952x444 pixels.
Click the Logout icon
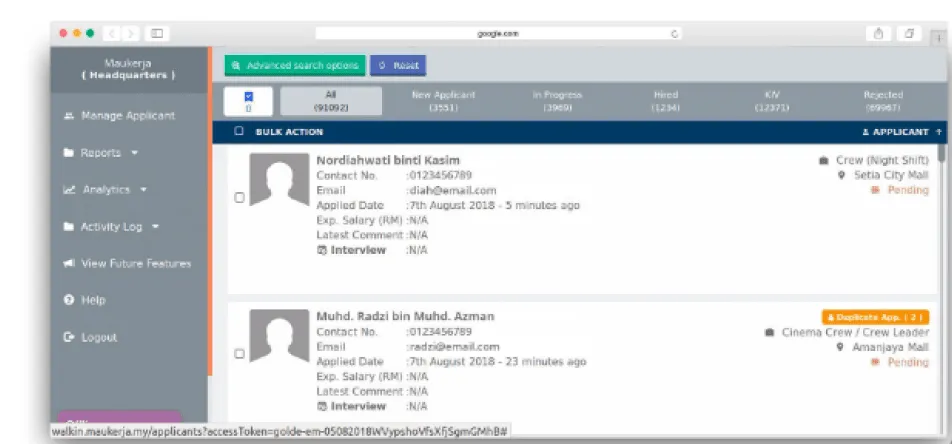pos(69,337)
